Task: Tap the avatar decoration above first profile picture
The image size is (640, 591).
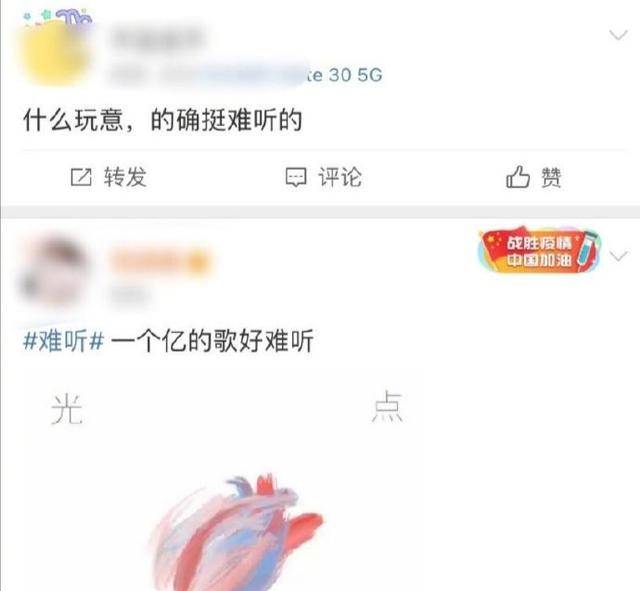Action: [x=57, y=18]
